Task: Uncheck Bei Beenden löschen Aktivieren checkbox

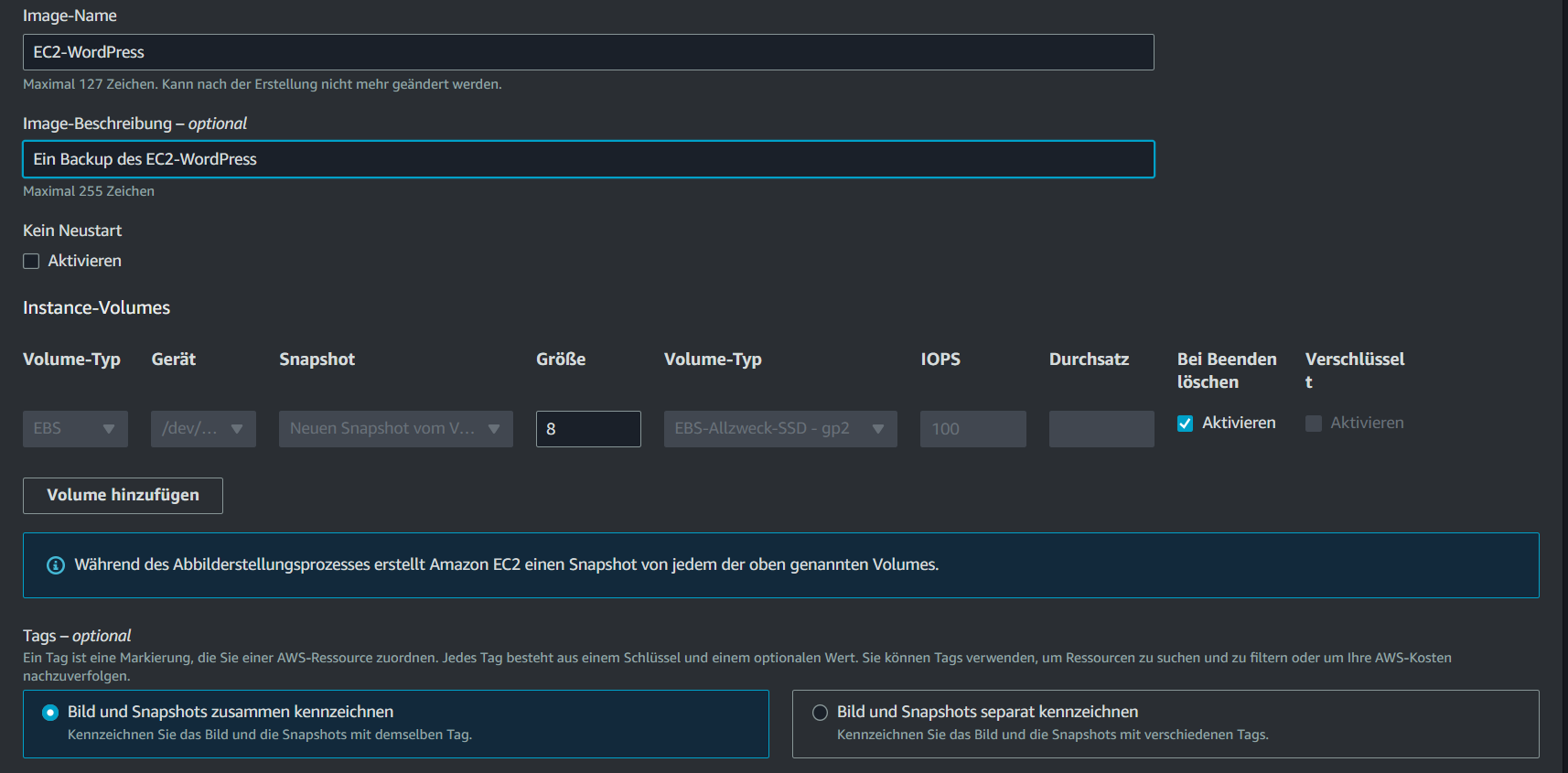Action: click(x=1186, y=424)
